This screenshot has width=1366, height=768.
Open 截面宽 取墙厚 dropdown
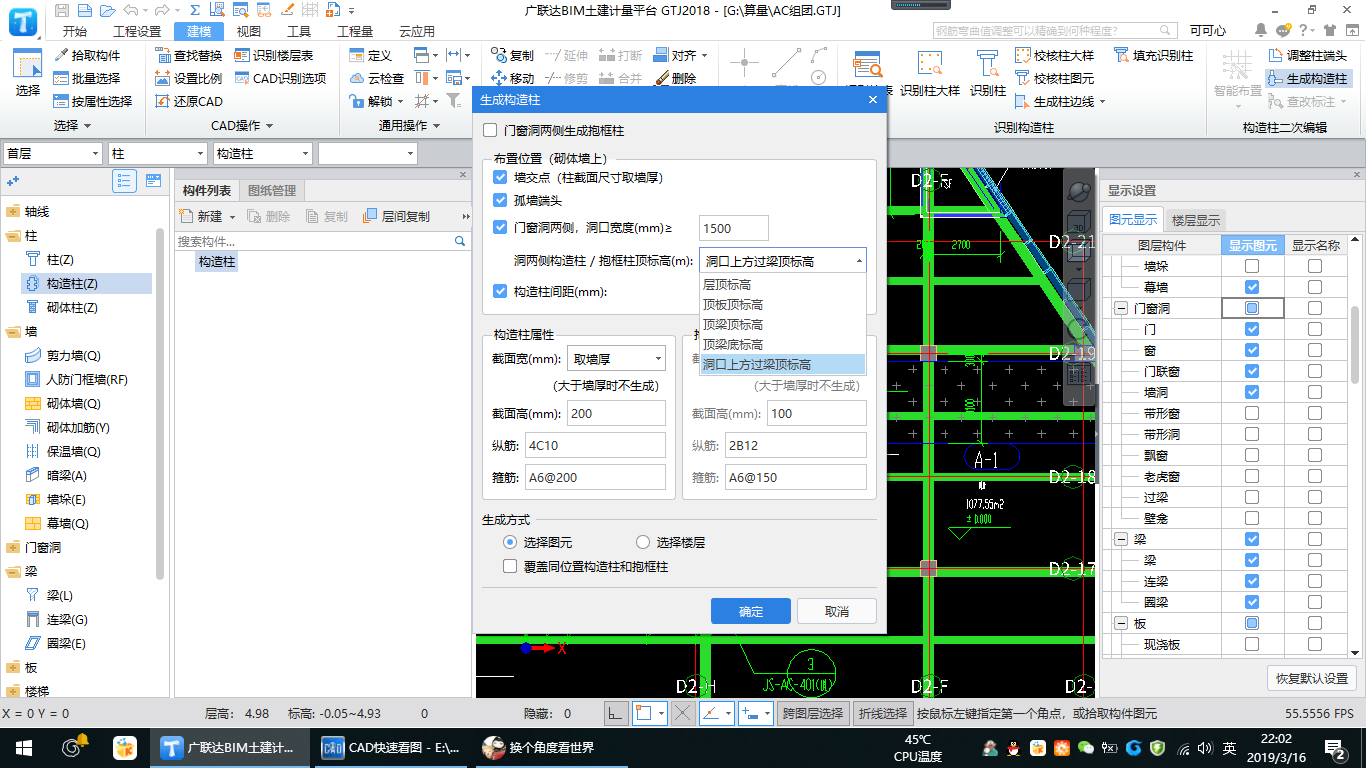point(616,358)
